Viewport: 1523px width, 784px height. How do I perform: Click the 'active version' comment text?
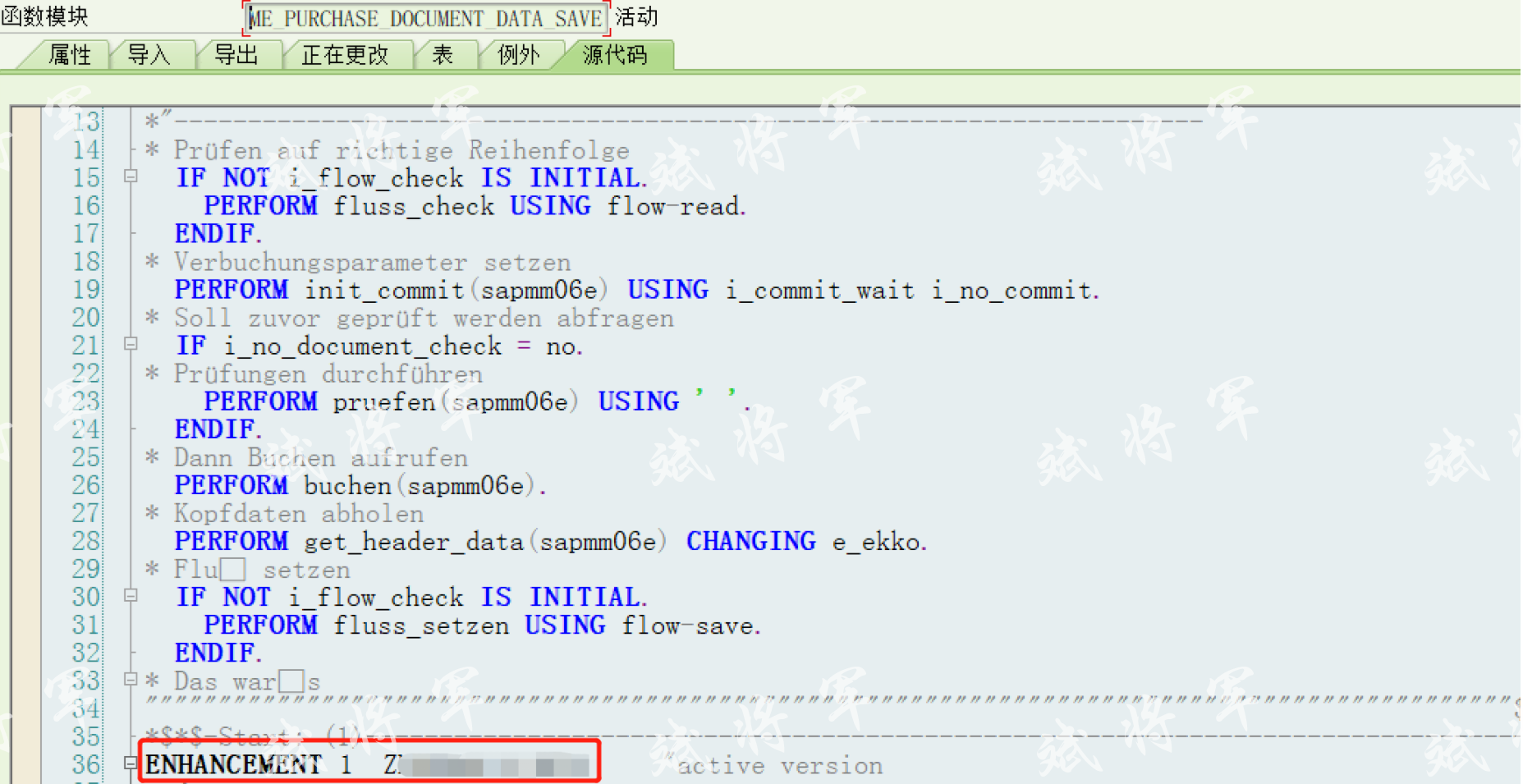pyautogui.click(x=780, y=766)
